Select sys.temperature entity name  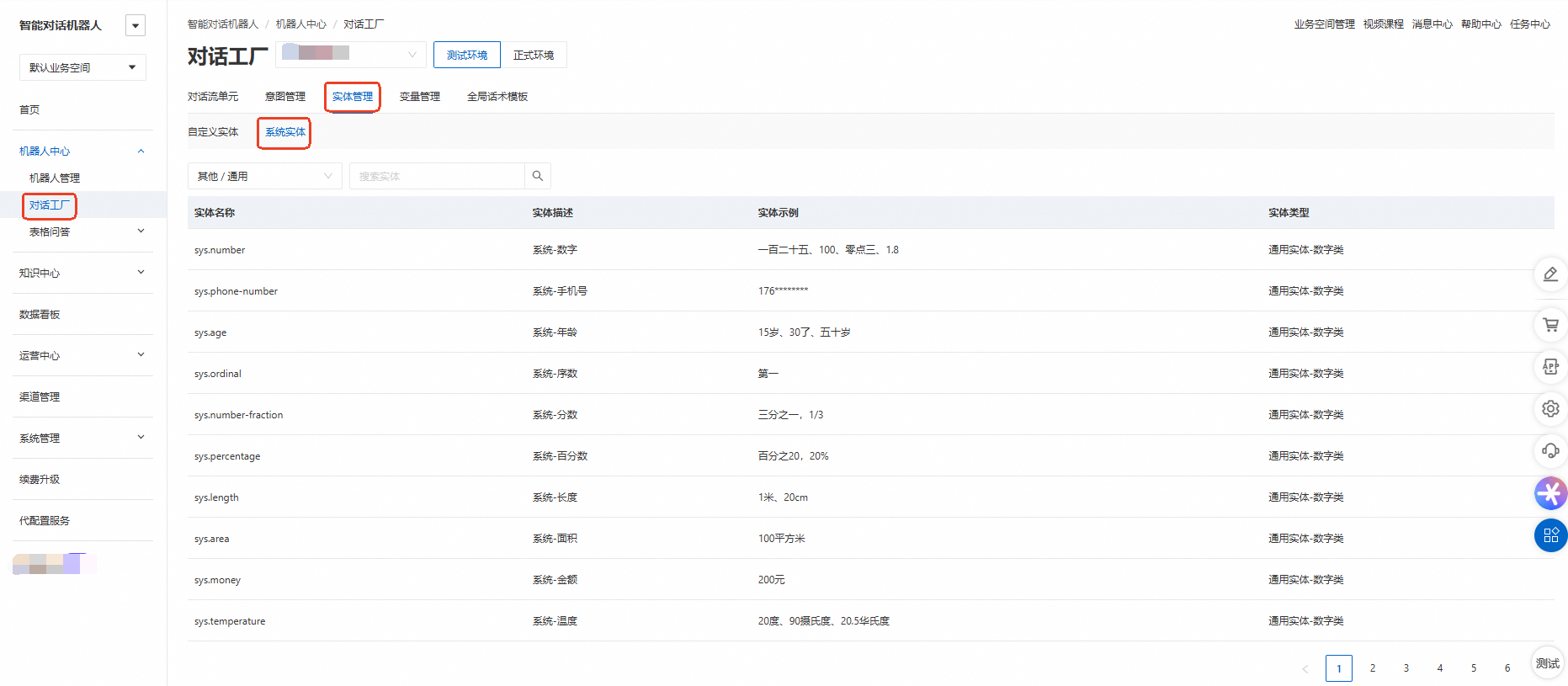(x=230, y=621)
